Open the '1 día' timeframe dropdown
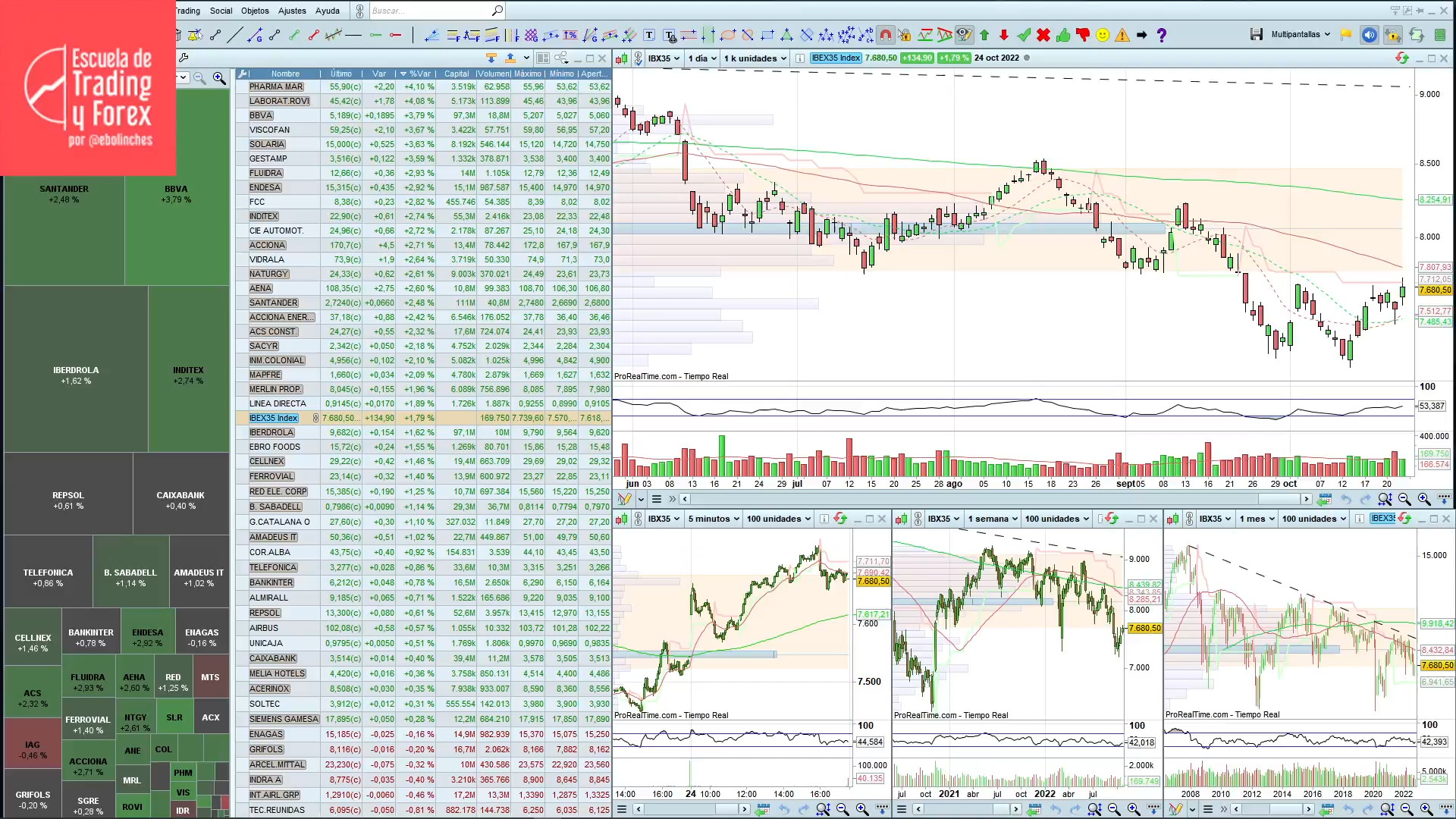Viewport: 1456px width, 819px height. click(x=701, y=58)
